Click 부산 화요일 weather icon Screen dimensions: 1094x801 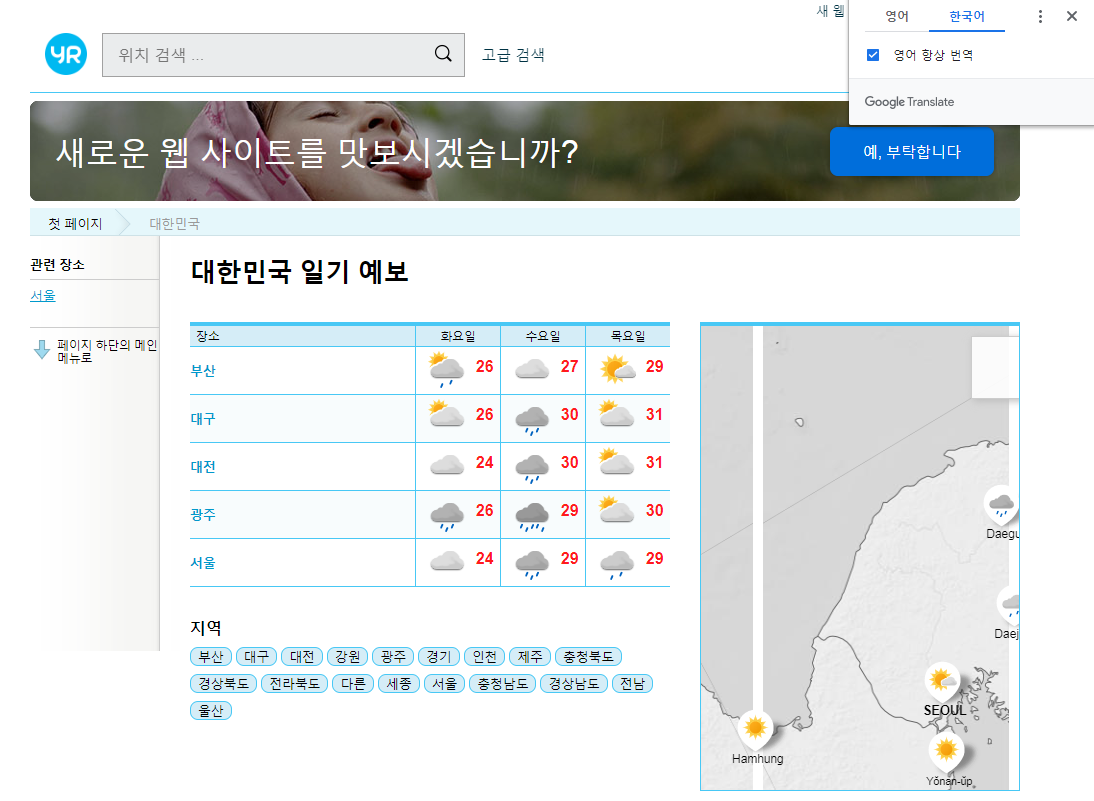tap(447, 370)
